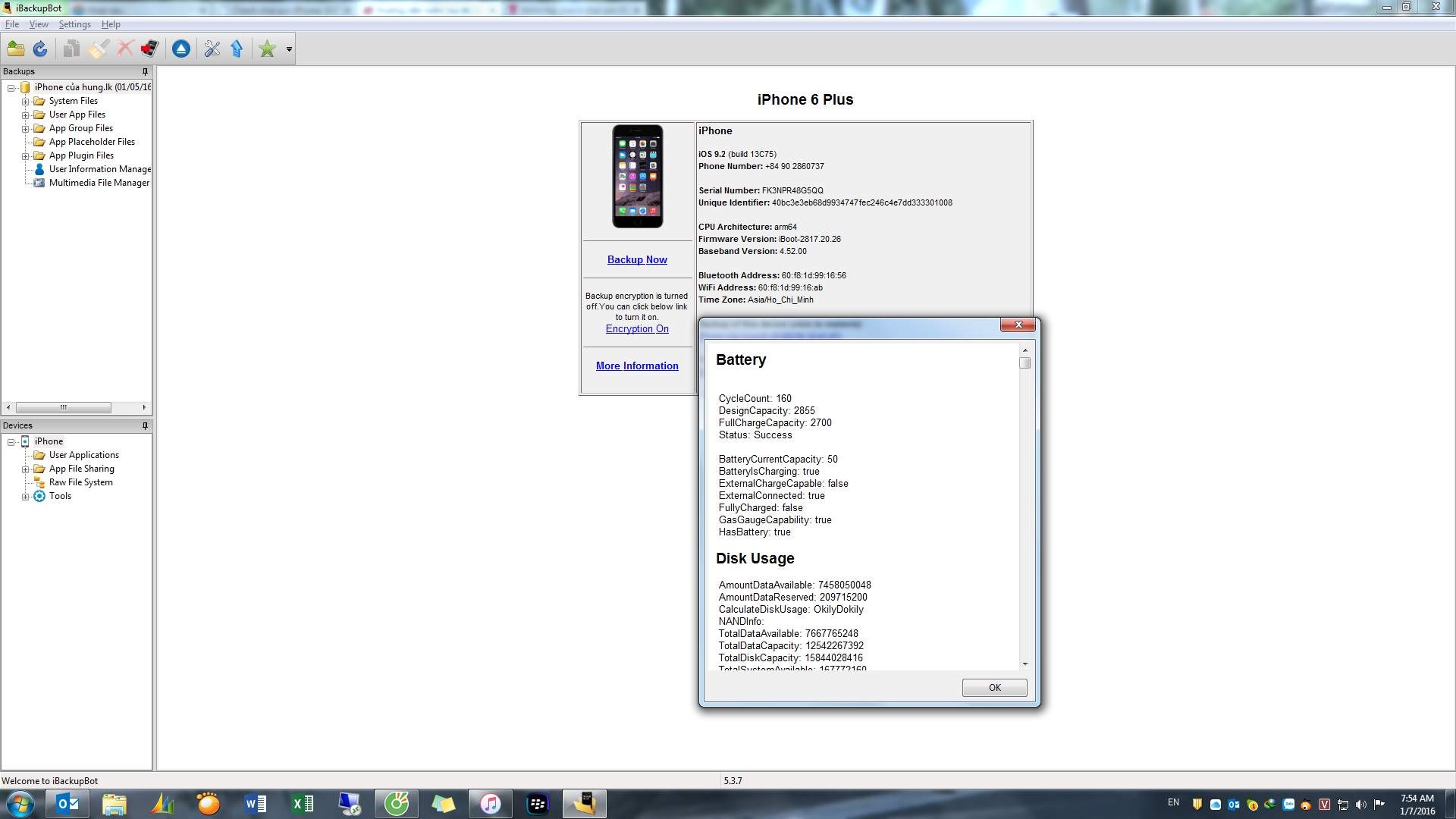Open the Settings menu

tap(74, 24)
